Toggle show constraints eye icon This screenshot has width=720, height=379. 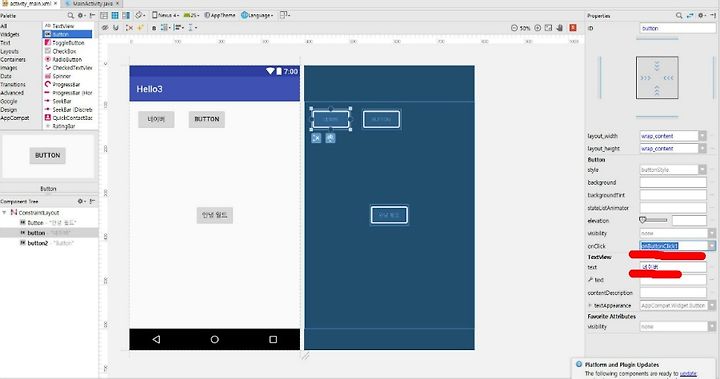tap(105, 28)
